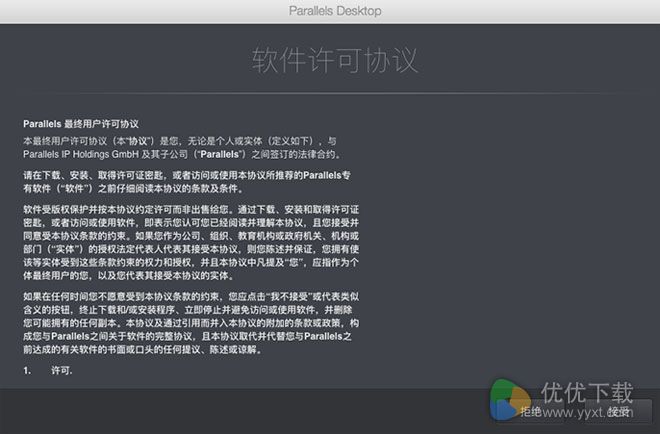660x434 pixels.
Task: Click the 接受 (Accept) button
Action: (618, 411)
